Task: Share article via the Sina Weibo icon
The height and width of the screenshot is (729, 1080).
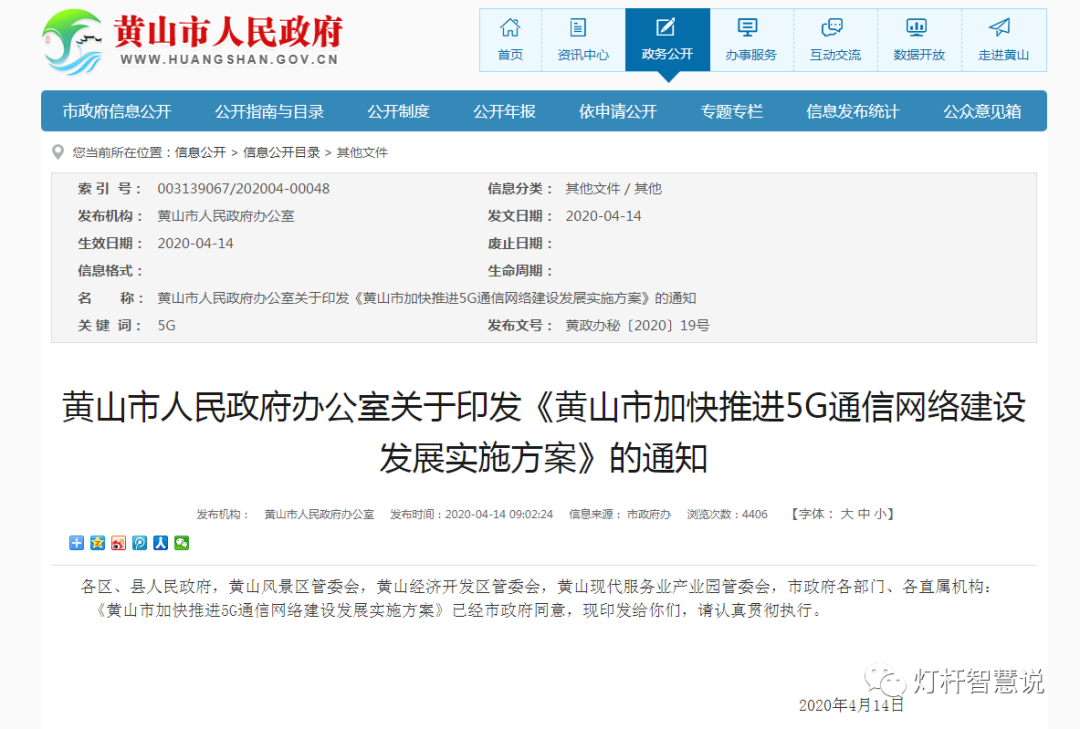Action: [x=118, y=543]
